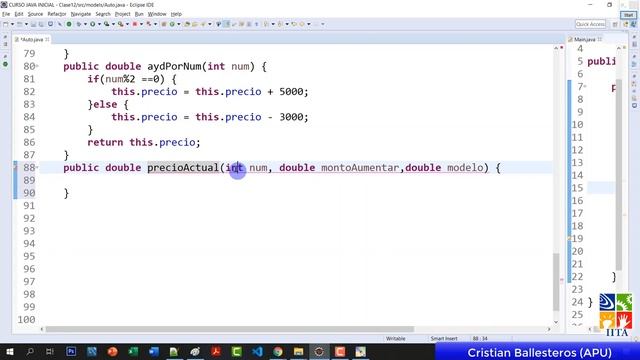Screen dimensions: 640x360
Task: Click the New Java Class green icon
Action: coord(172,24)
